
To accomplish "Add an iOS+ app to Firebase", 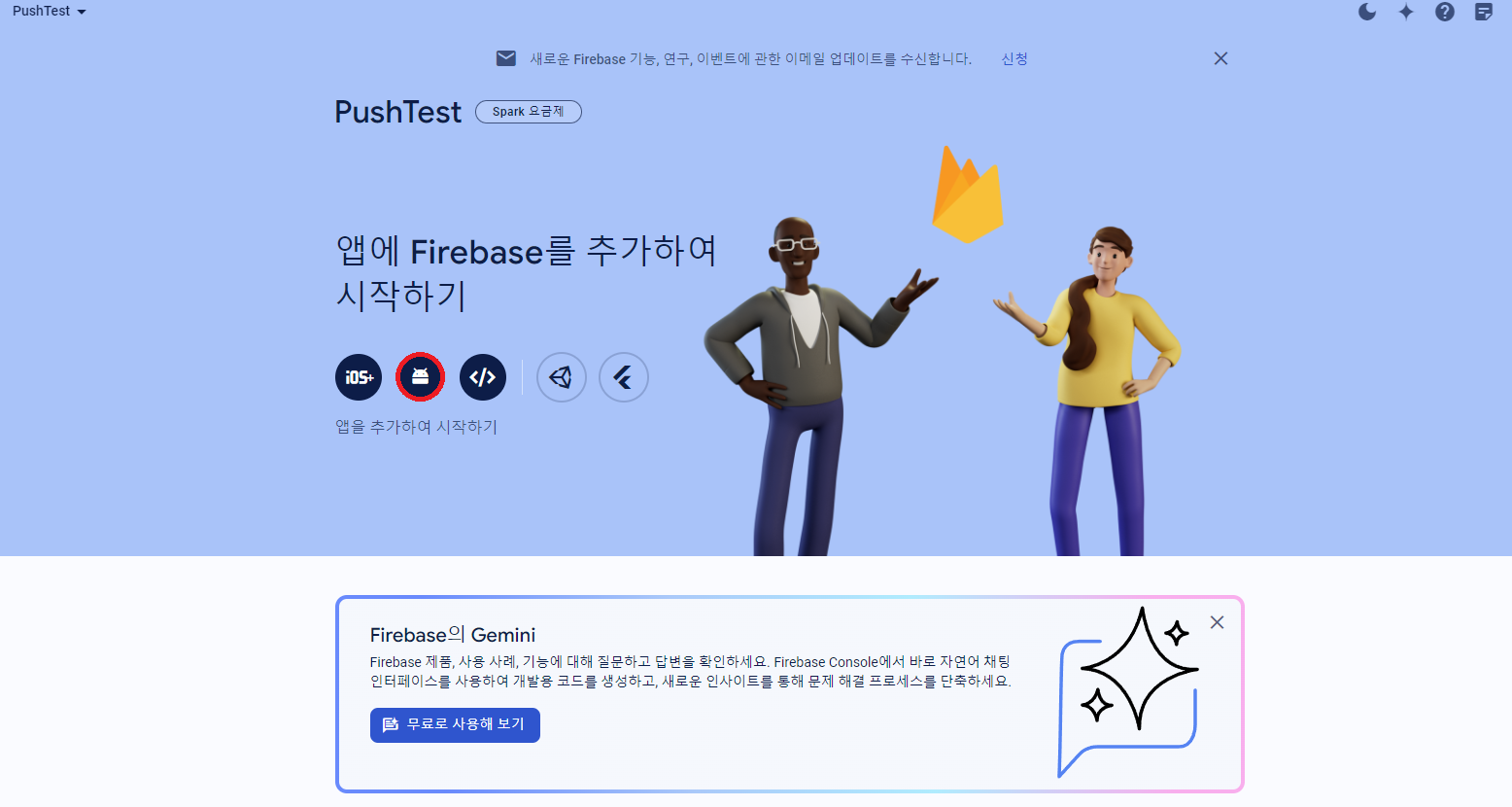I will point(359,377).
